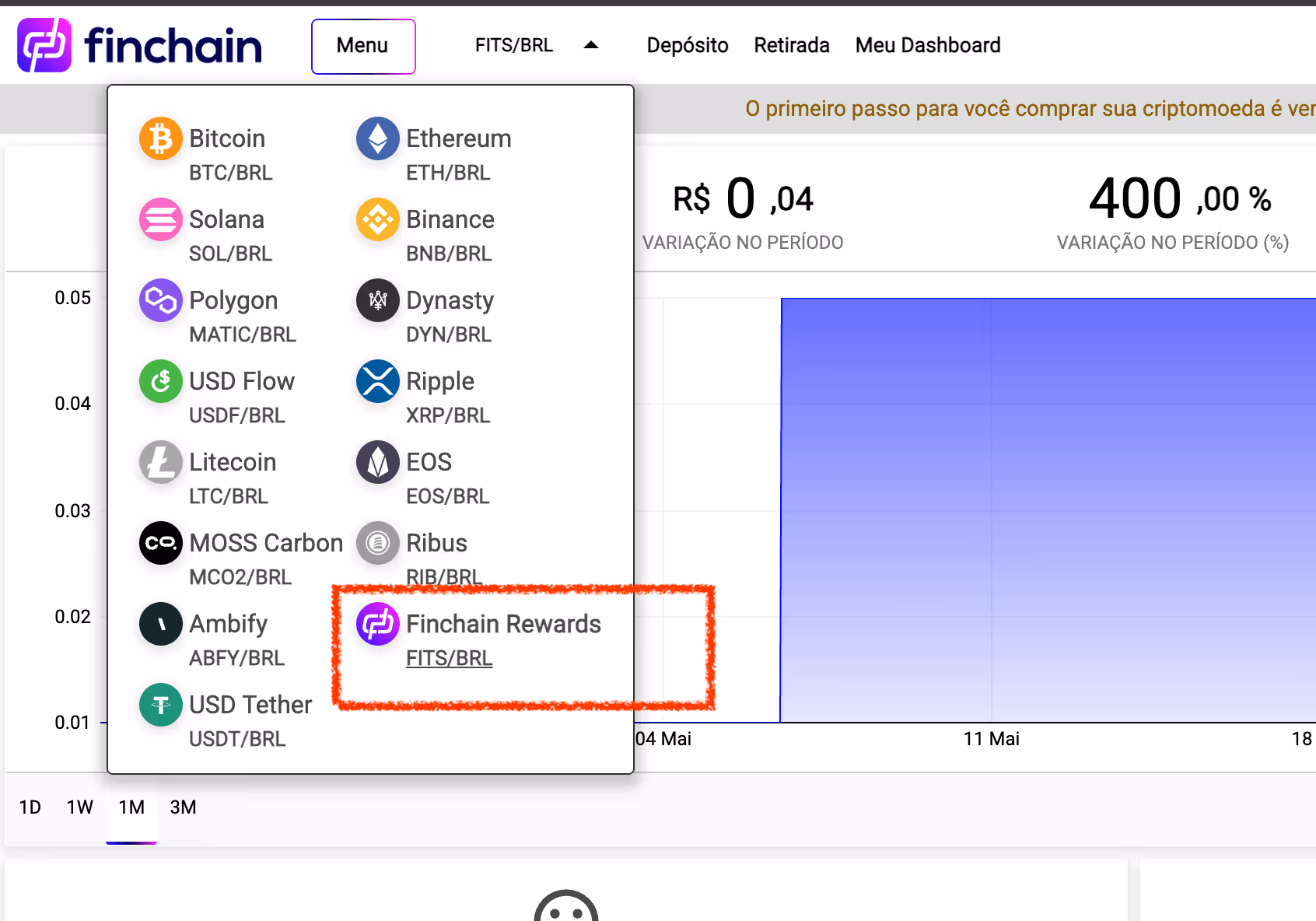Click the R$ 0,04 variation value
Screen dimensions: 1316x921
[743, 198]
